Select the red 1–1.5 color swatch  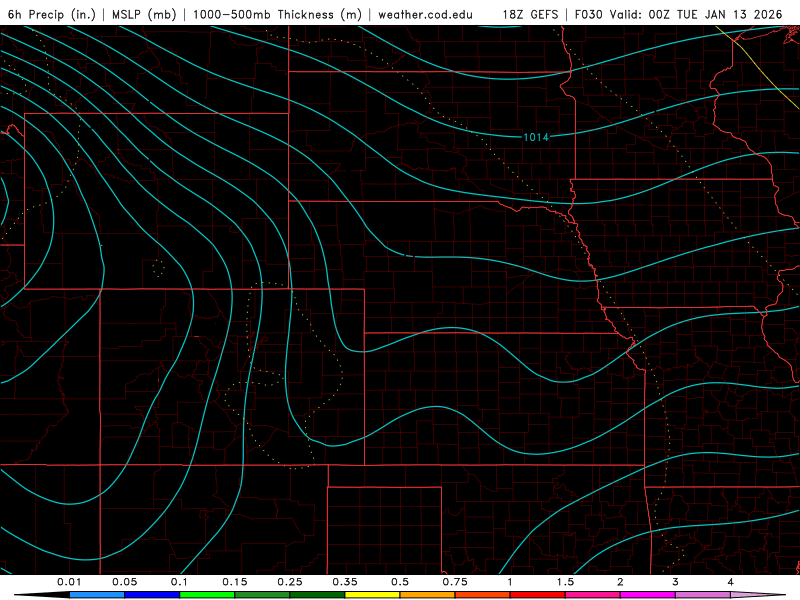pyautogui.click(x=538, y=595)
